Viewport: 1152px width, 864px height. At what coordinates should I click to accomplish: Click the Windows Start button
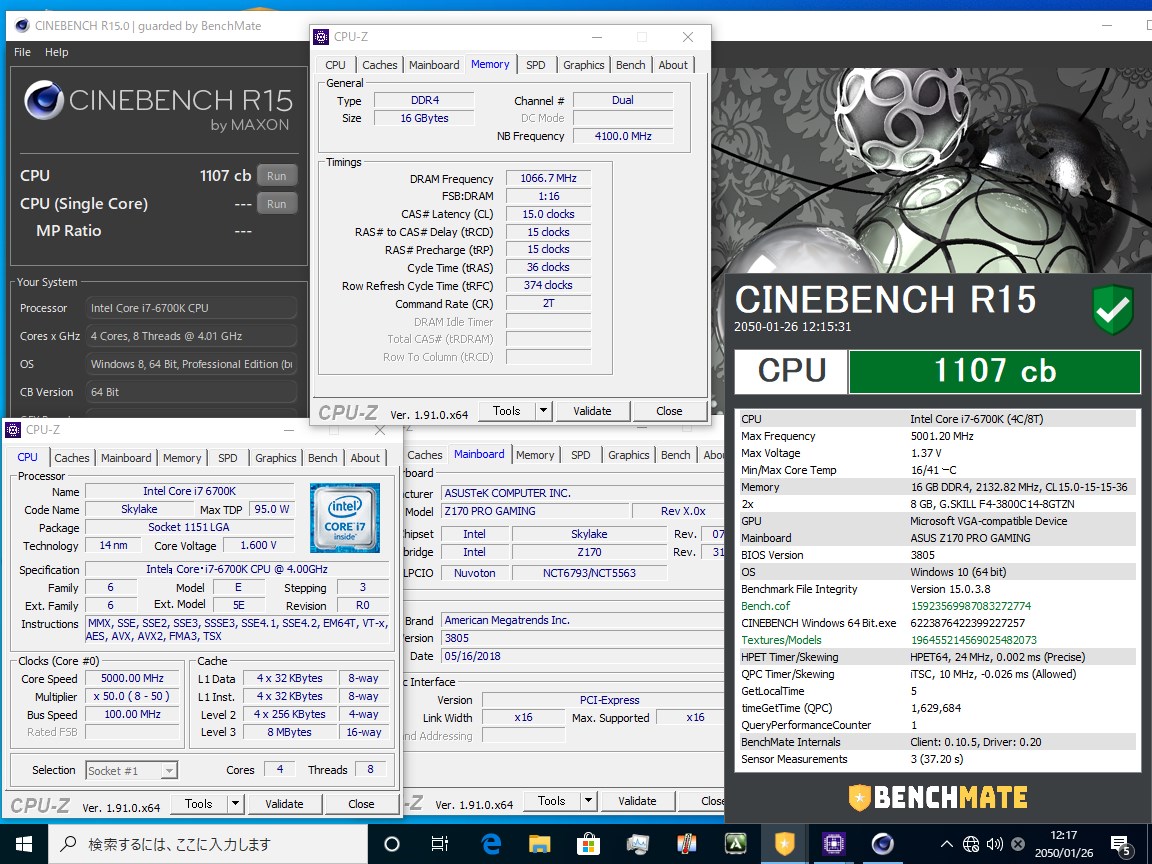pos(24,844)
